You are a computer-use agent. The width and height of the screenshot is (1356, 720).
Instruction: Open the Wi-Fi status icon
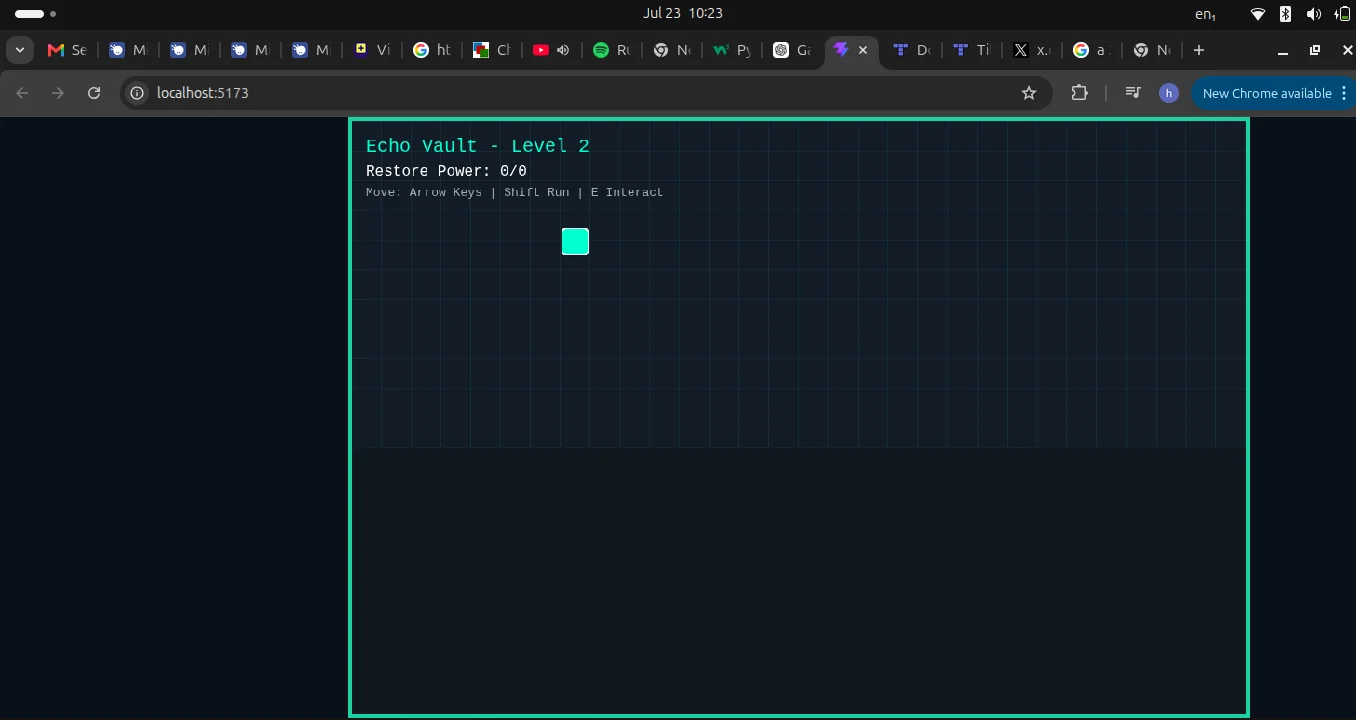[1258, 14]
